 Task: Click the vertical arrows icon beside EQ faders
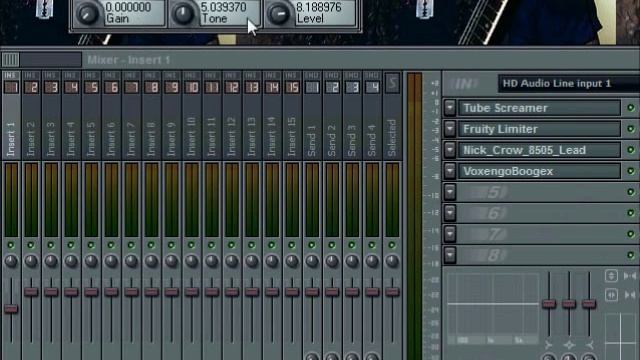coord(611,276)
